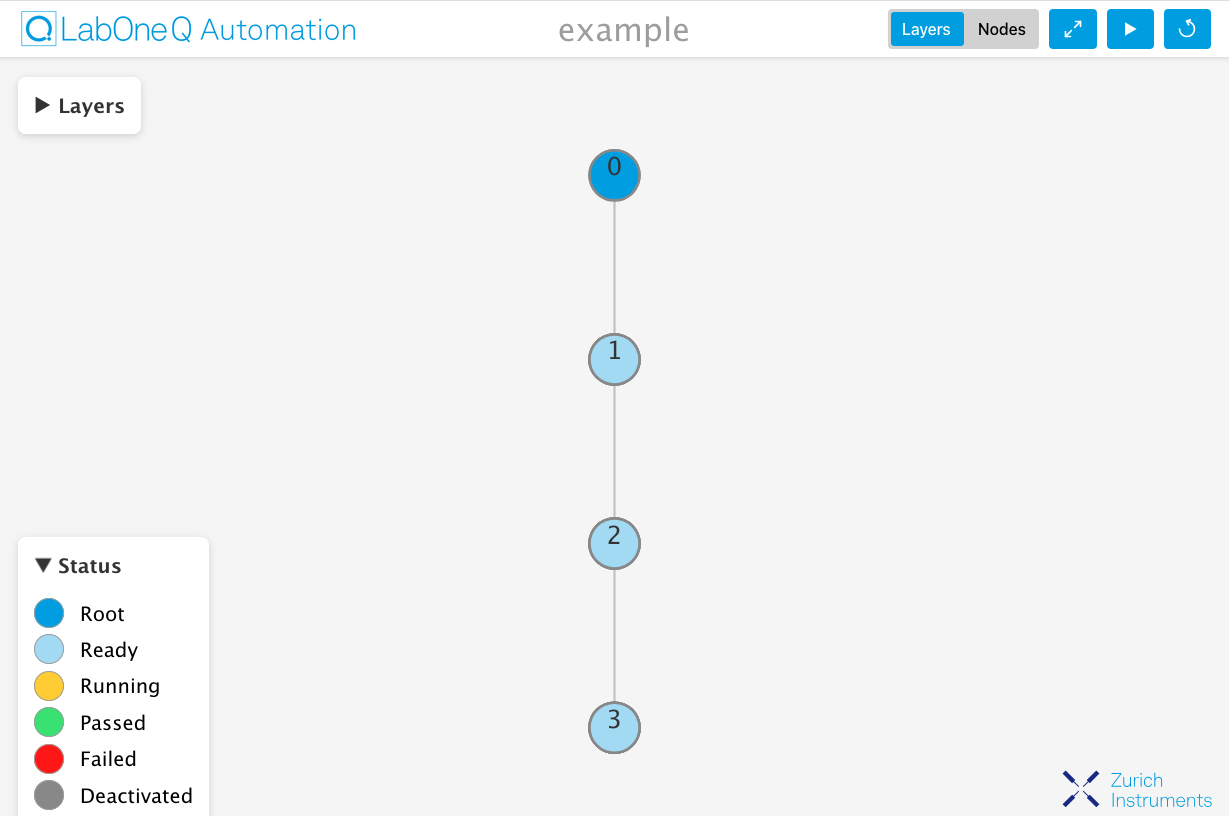Run the automation with the play button

click(1130, 29)
